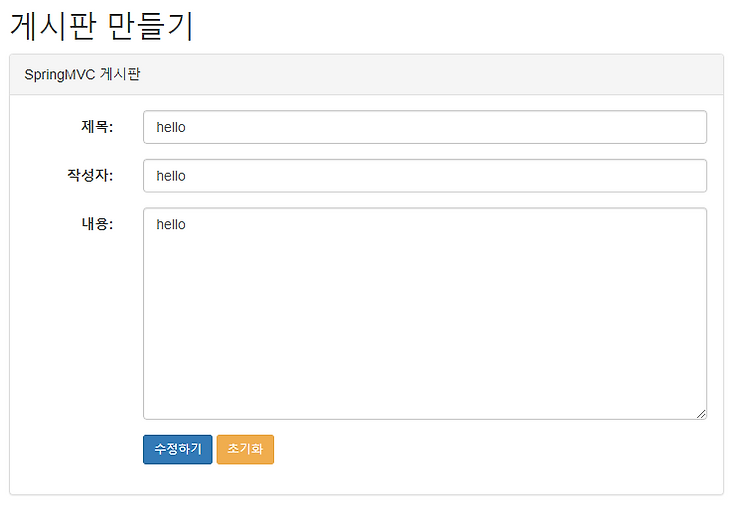Click the 게시판 만들기 page heading
Screen dimensions: 750x521
pos(102,26)
